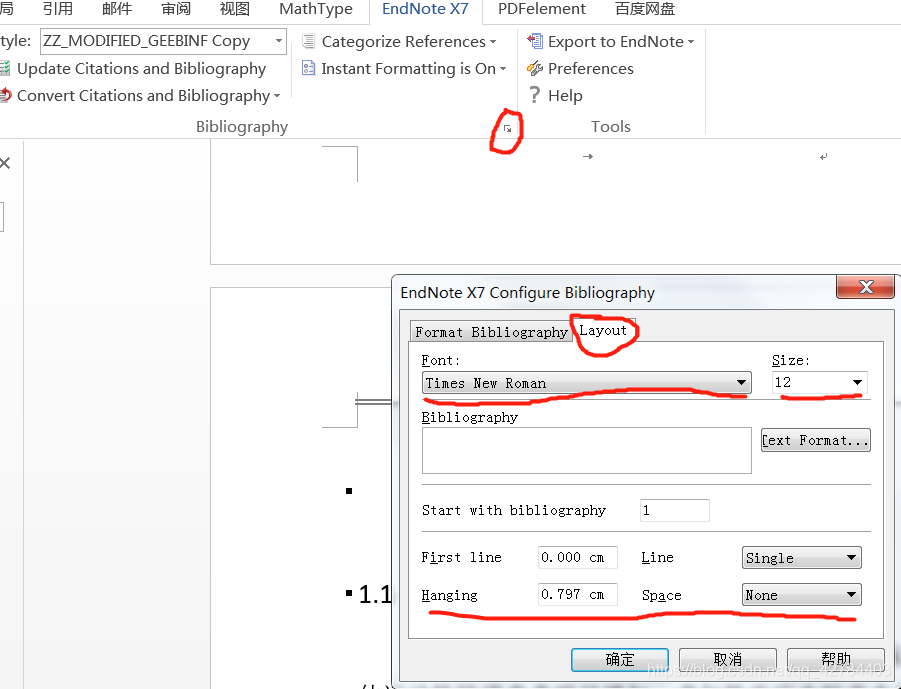901x689 pixels.
Task: Click the Help question mark icon
Action: (x=534, y=95)
